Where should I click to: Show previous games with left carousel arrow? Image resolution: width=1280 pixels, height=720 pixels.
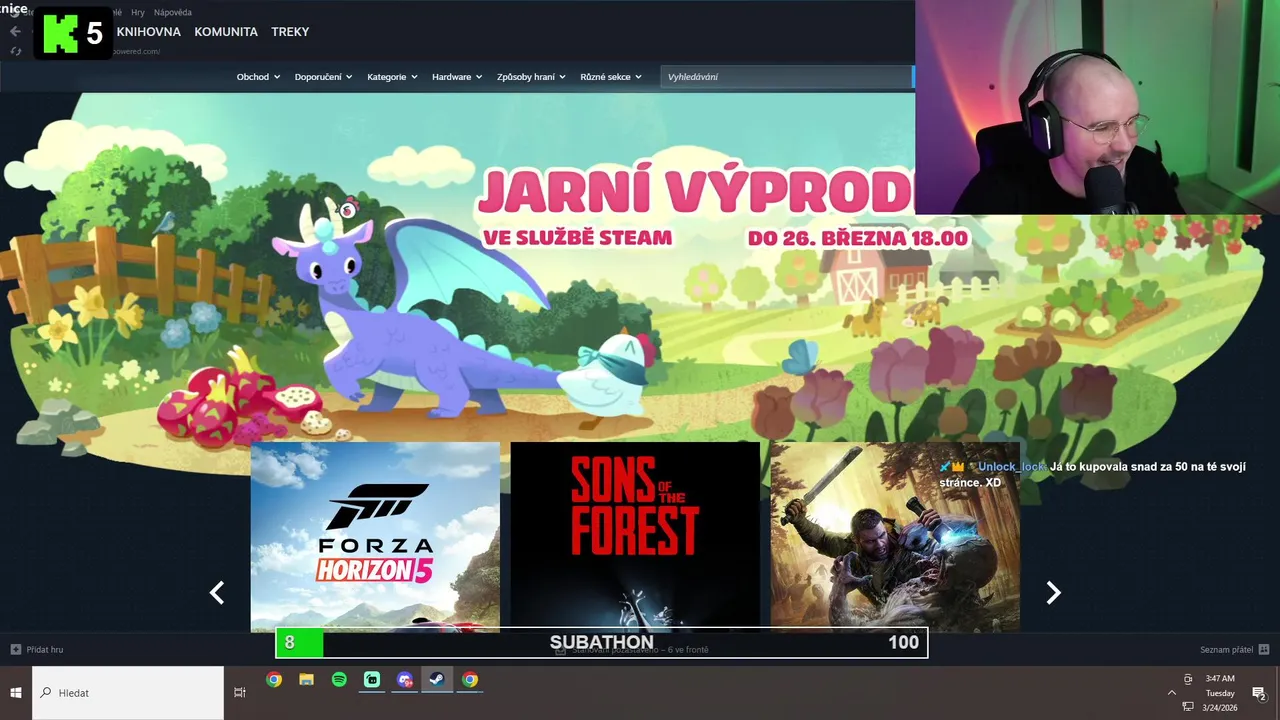pos(216,593)
